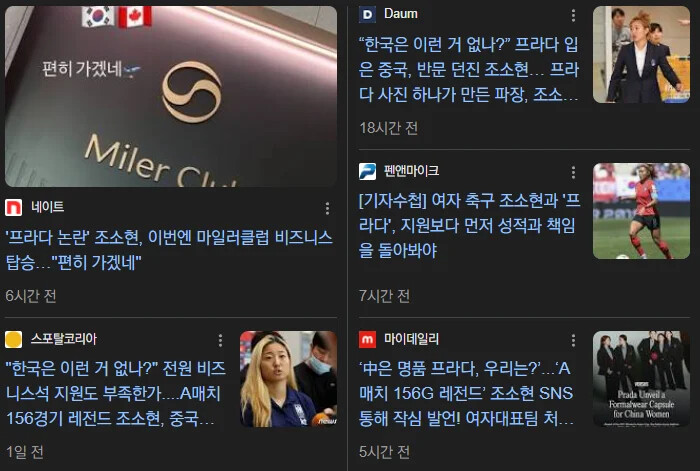Screen dimensions: 700x471
Task: Open three-dot menu for the Daum article
Action: 573,16
